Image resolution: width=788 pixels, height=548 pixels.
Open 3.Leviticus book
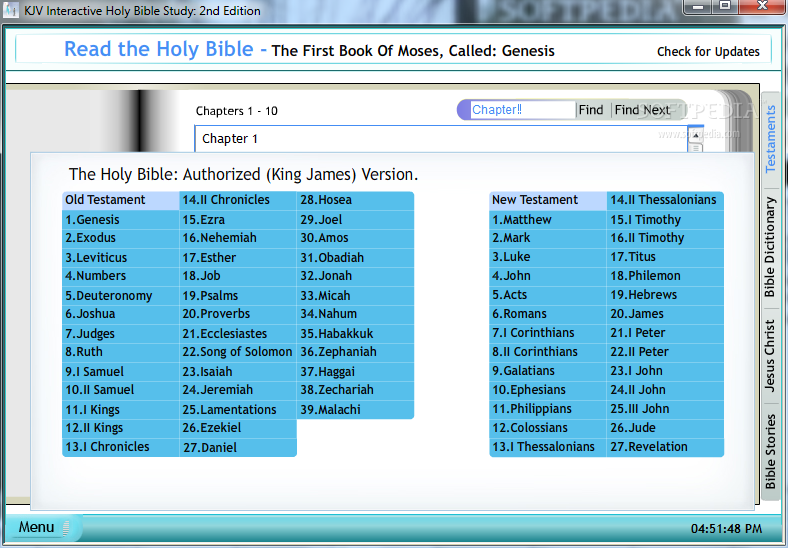click(x=121, y=257)
